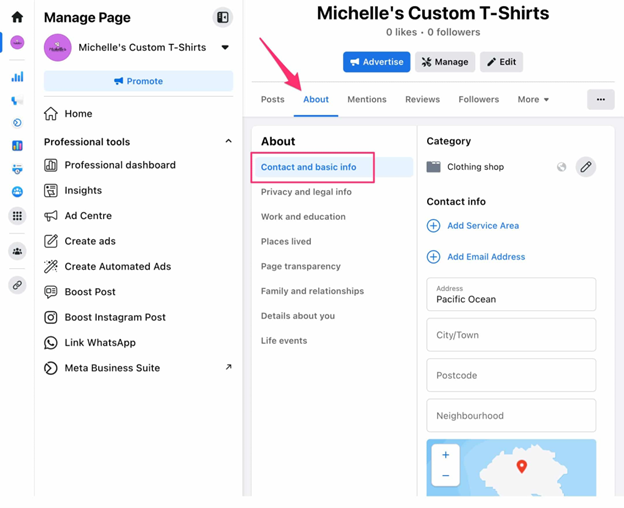
Task: Click the Address field containing Pacific Ocean
Action: [x=511, y=294]
